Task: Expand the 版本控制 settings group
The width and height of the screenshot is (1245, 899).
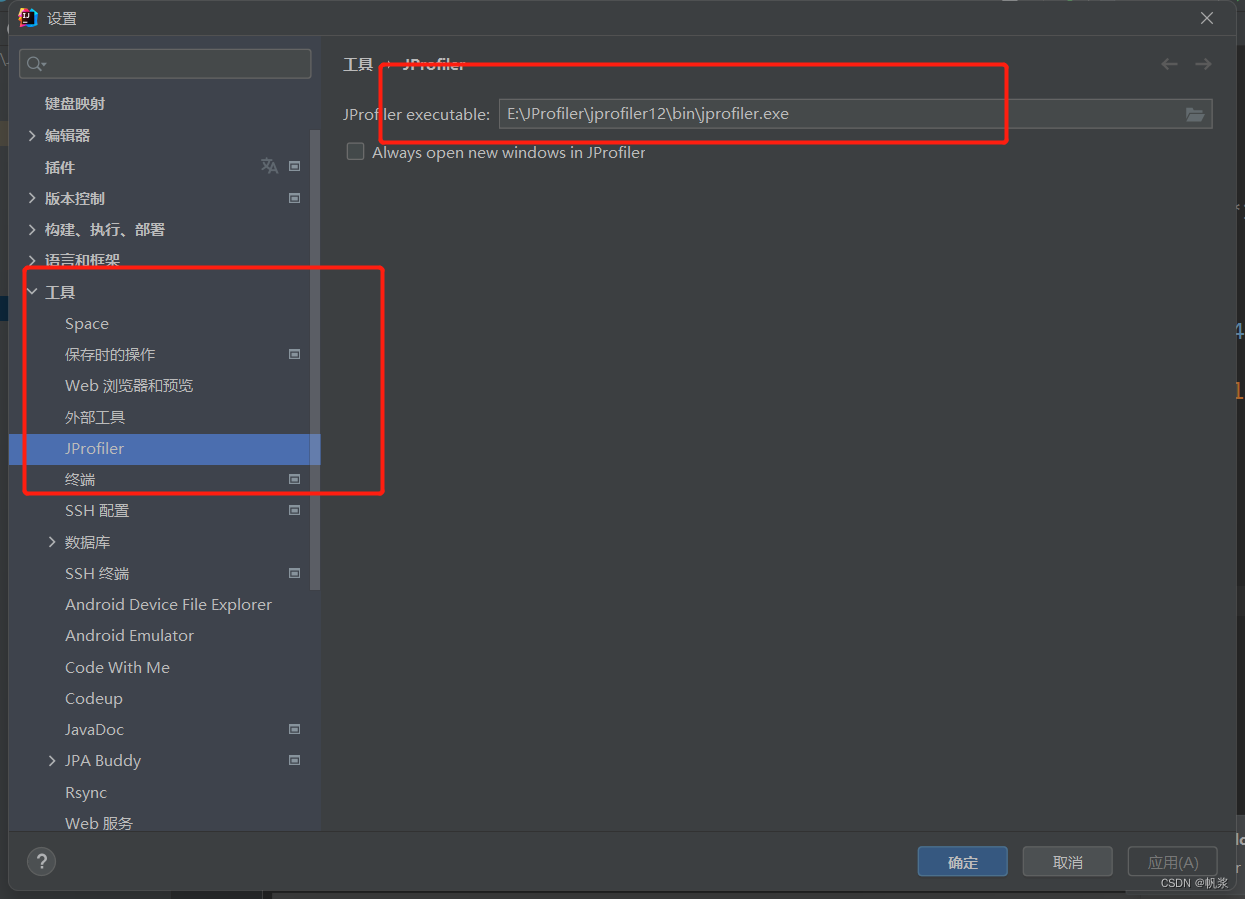Action: [x=32, y=198]
